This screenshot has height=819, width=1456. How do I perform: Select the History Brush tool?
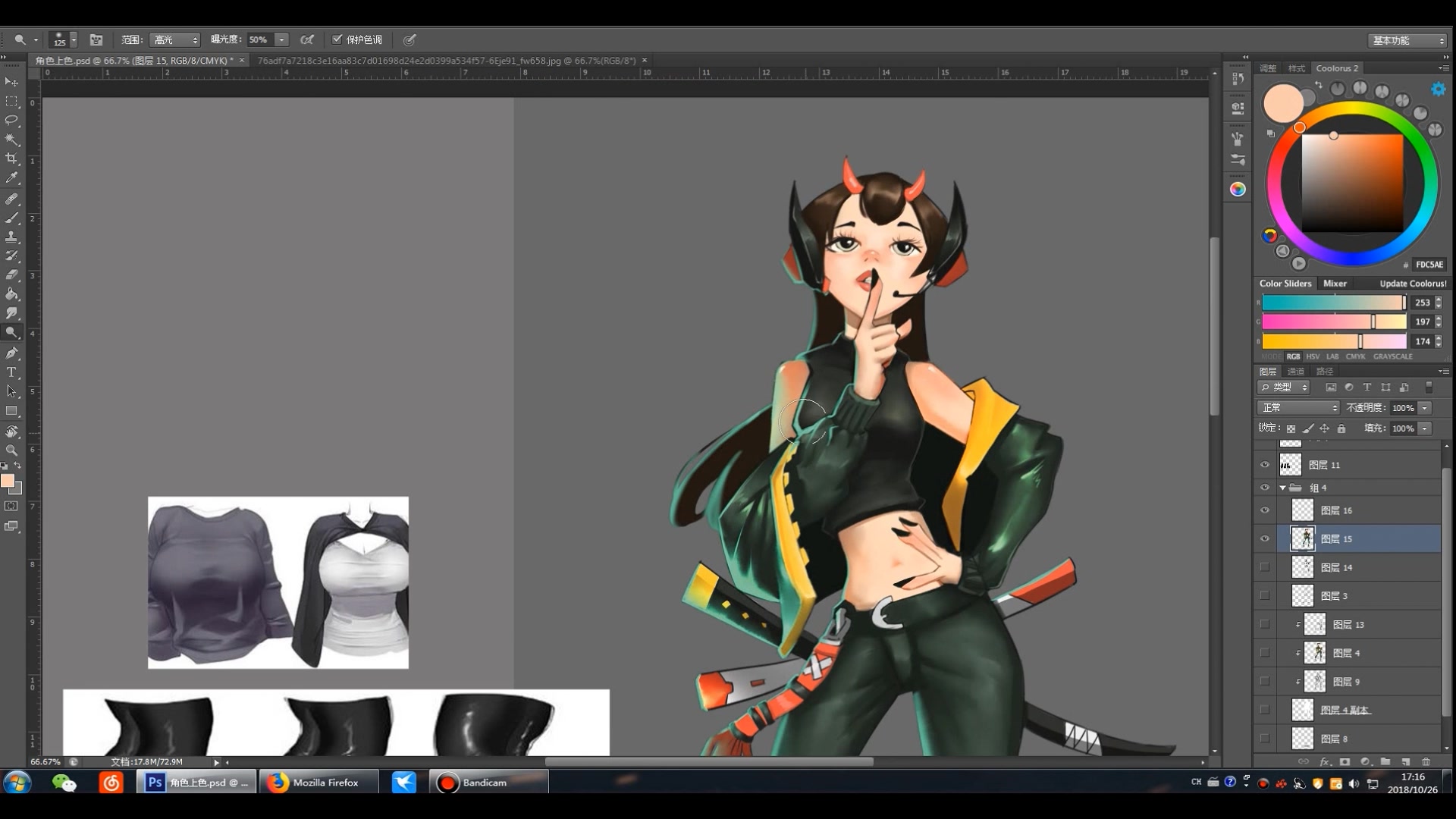[x=11, y=256]
